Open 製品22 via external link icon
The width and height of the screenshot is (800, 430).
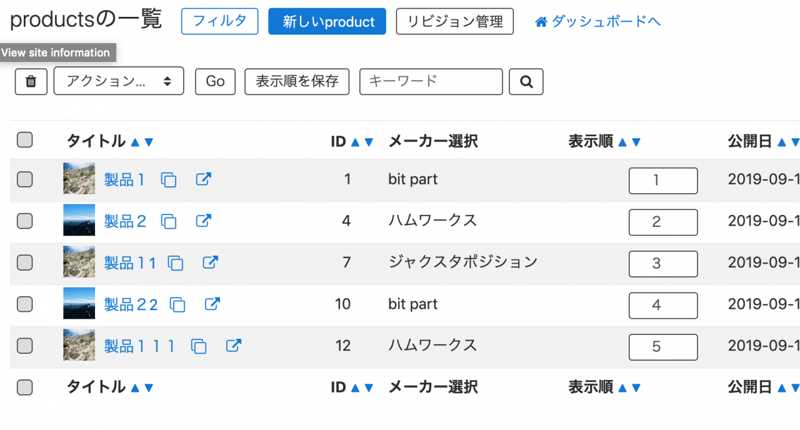coord(212,304)
